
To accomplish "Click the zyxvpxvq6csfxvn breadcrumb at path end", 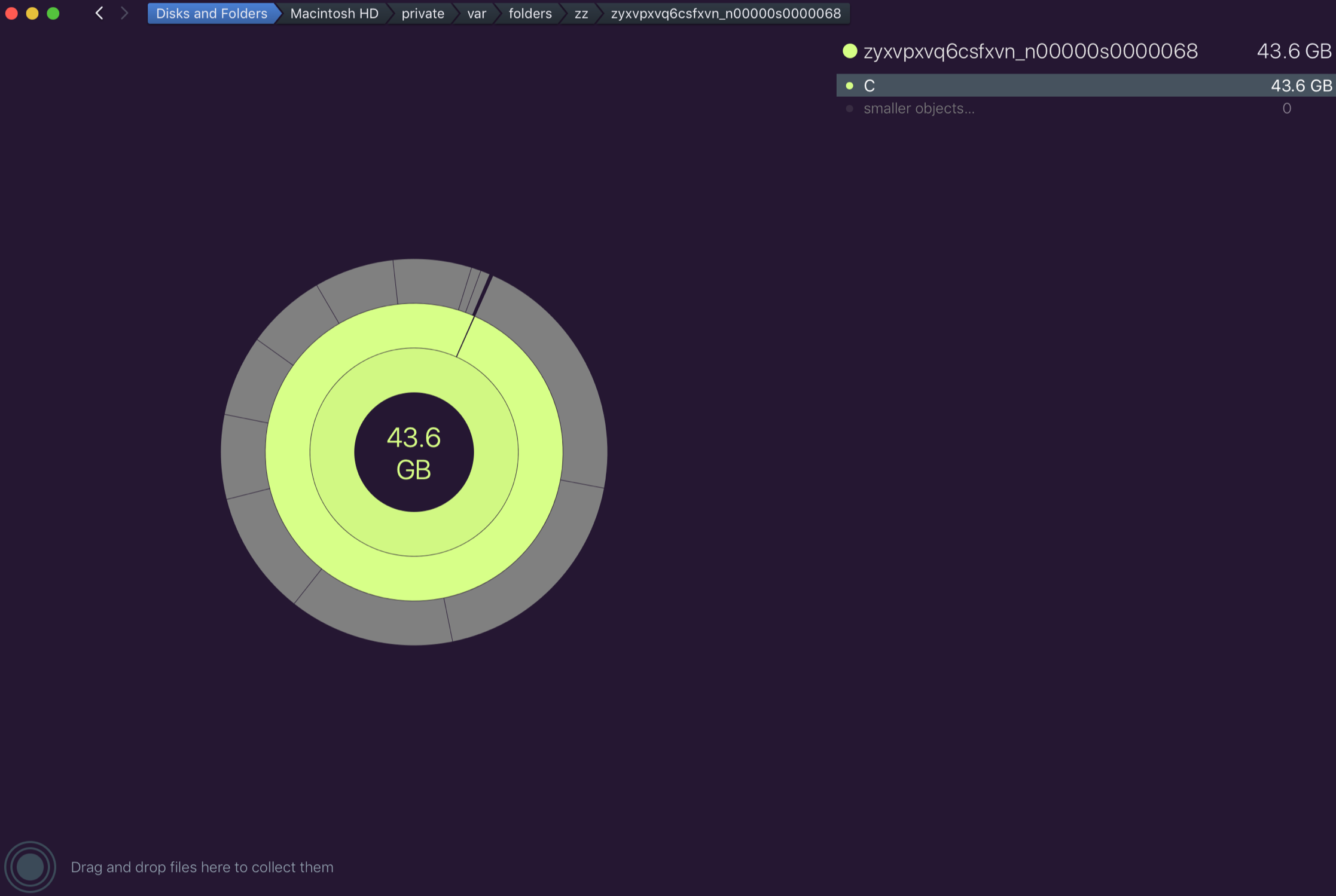I will pyautogui.click(x=725, y=13).
